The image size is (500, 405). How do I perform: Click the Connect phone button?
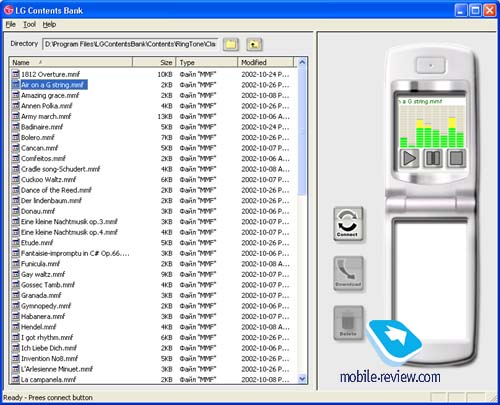(x=348, y=223)
